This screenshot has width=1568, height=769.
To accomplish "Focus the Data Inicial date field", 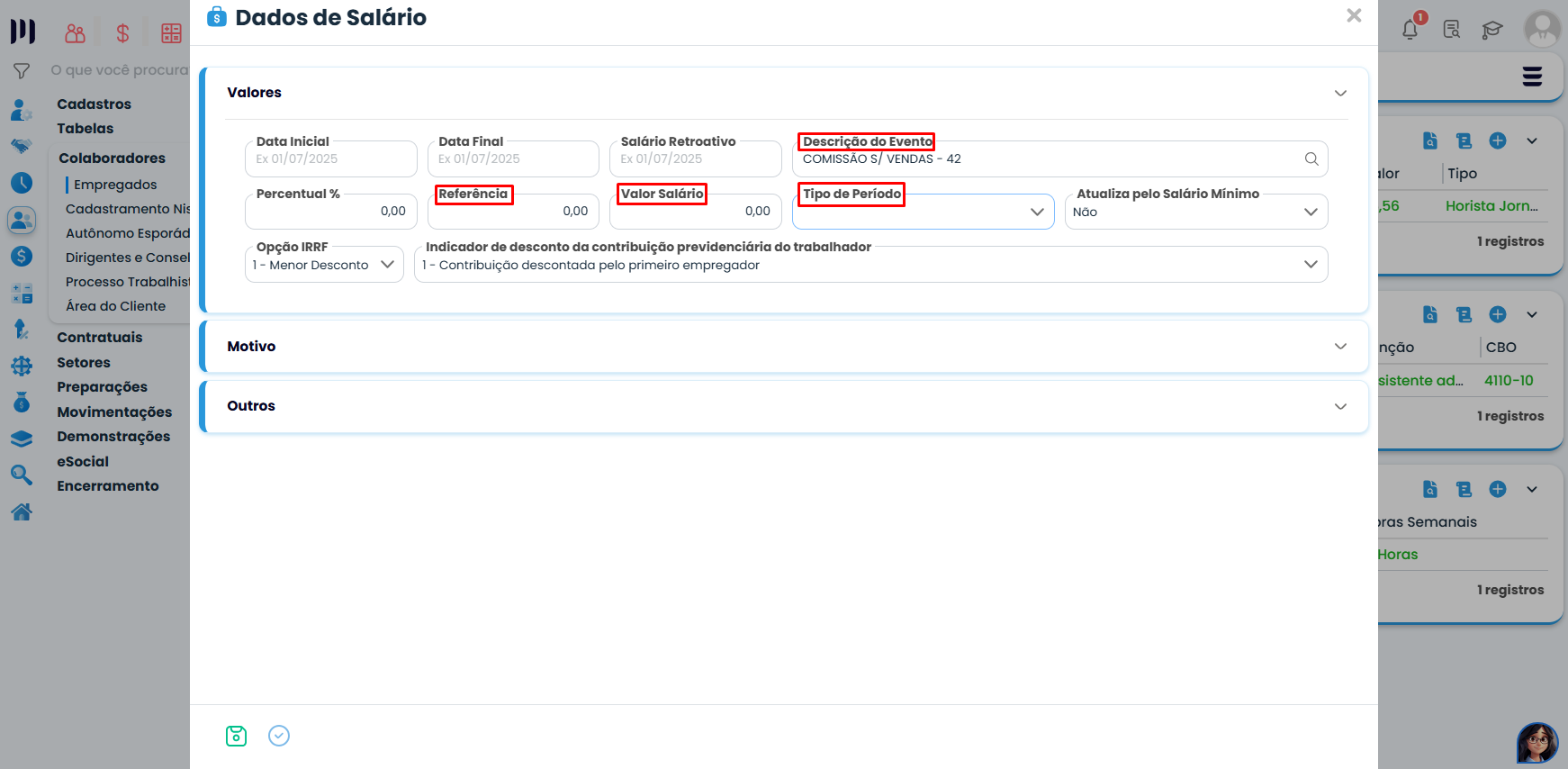I will (x=331, y=159).
